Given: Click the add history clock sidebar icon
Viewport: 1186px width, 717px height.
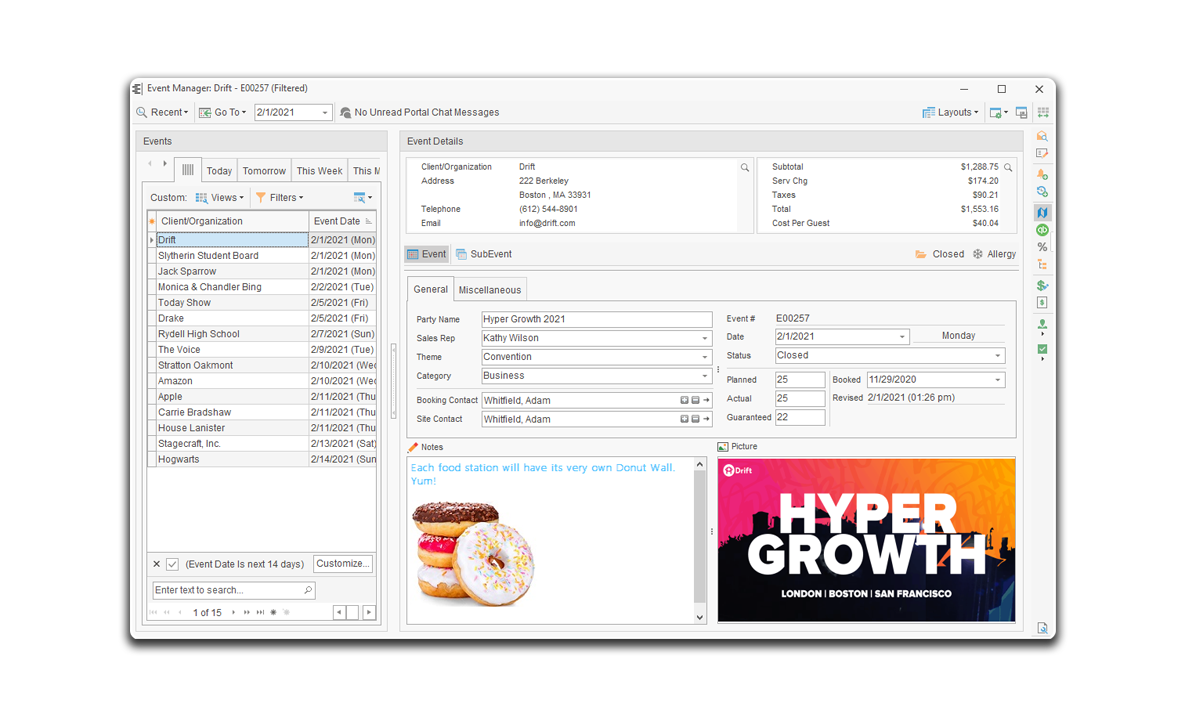Looking at the screenshot, I should (x=1042, y=192).
